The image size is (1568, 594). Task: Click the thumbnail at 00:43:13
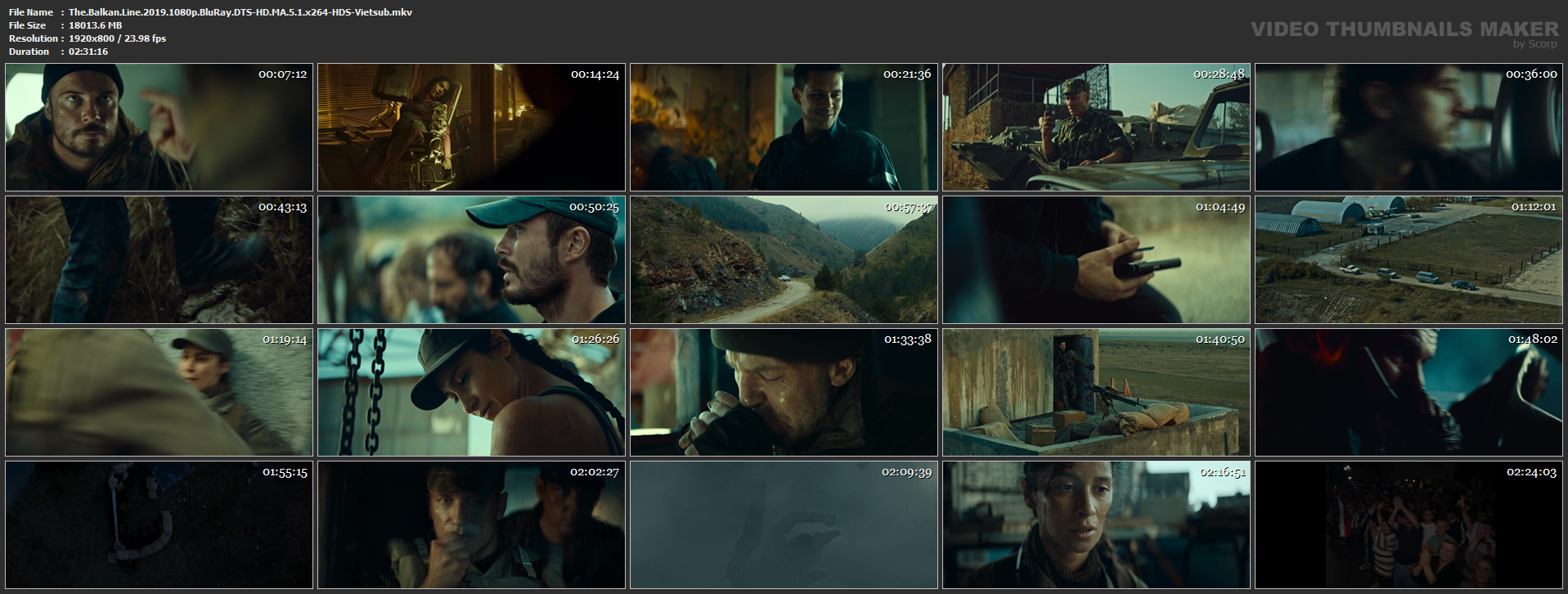coord(159,260)
